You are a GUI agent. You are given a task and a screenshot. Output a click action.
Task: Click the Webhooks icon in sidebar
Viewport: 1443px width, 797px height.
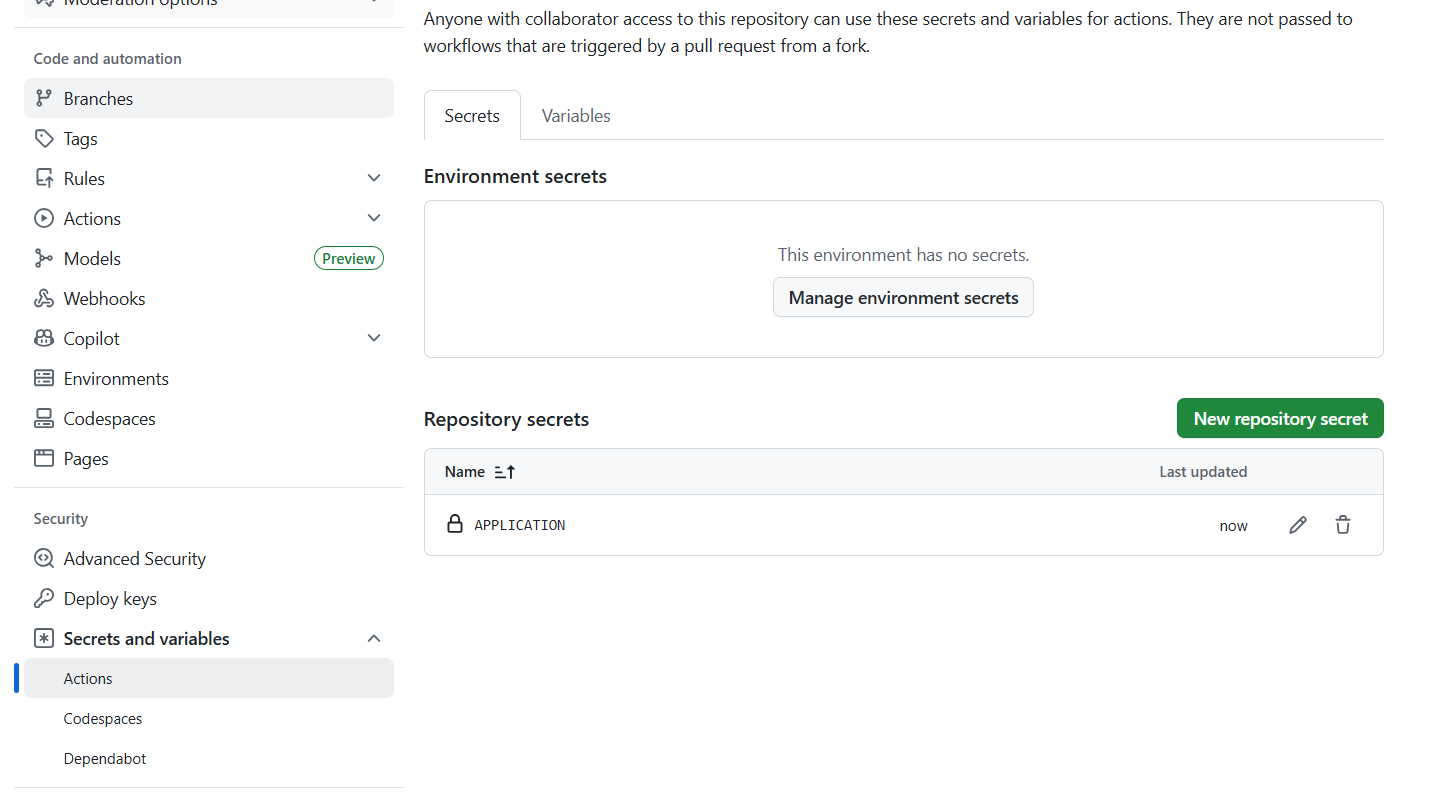(x=43, y=298)
